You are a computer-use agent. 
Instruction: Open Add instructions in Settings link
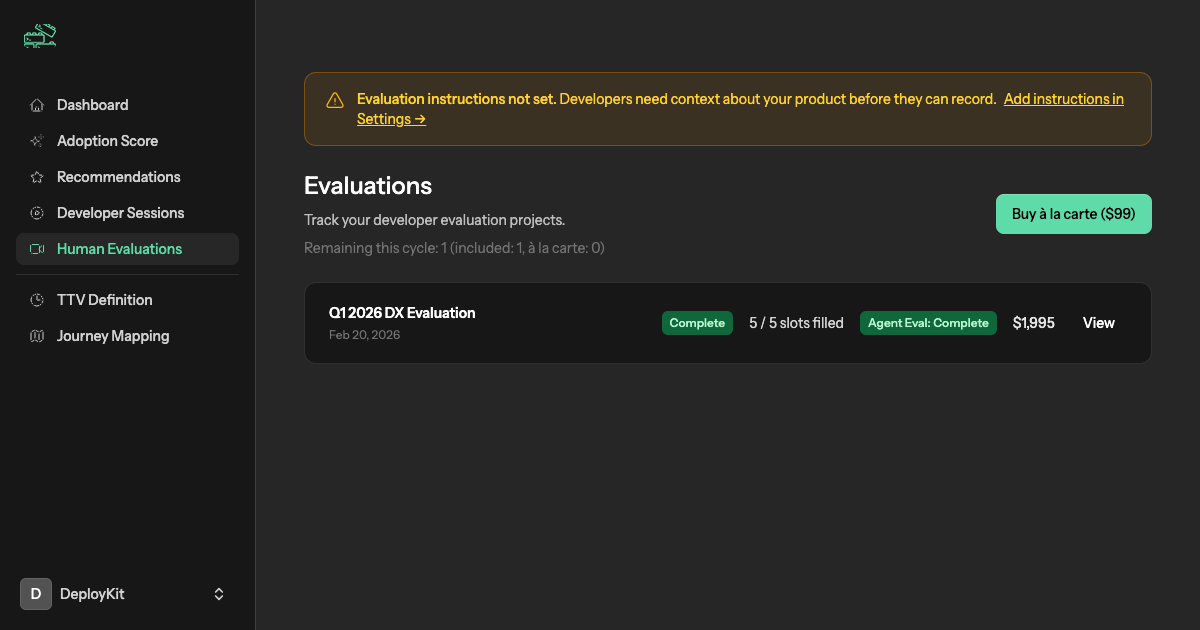pos(1063,98)
